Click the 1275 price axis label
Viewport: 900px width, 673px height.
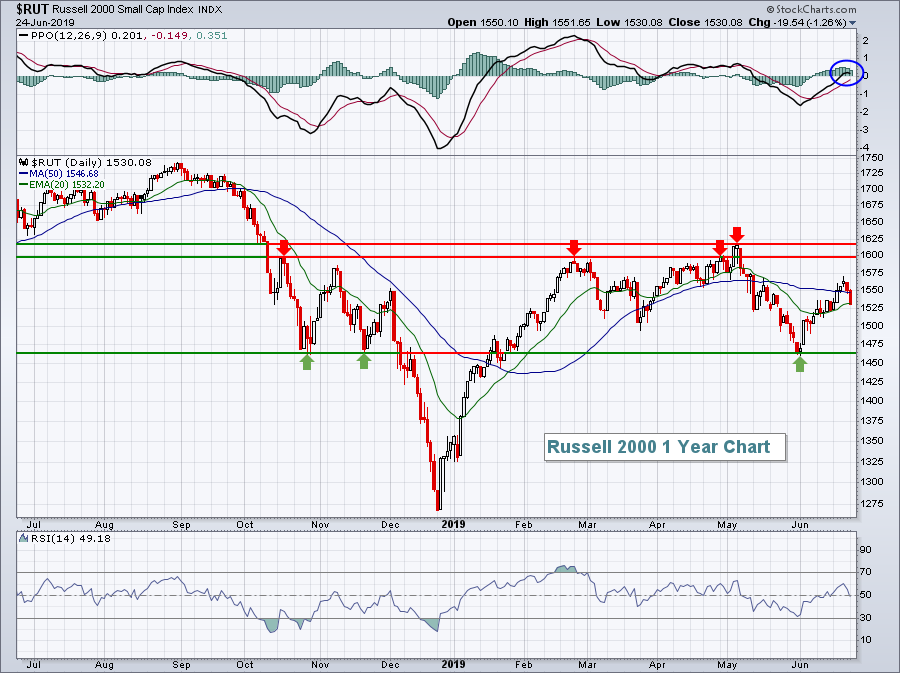(871, 504)
